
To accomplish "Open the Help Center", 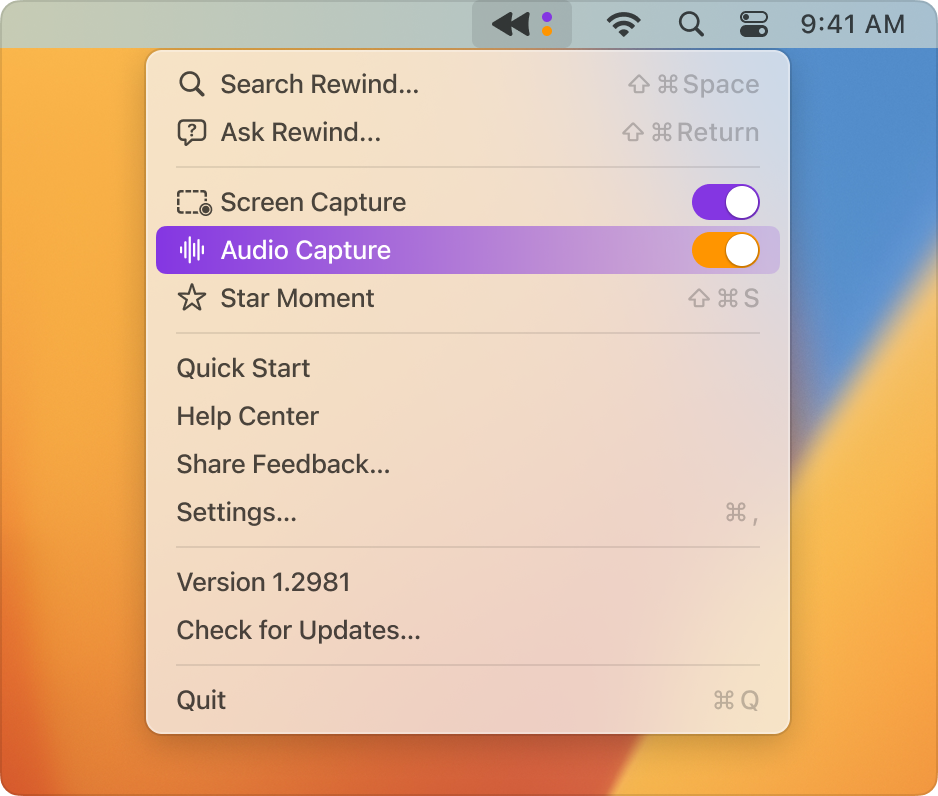I will (x=247, y=416).
